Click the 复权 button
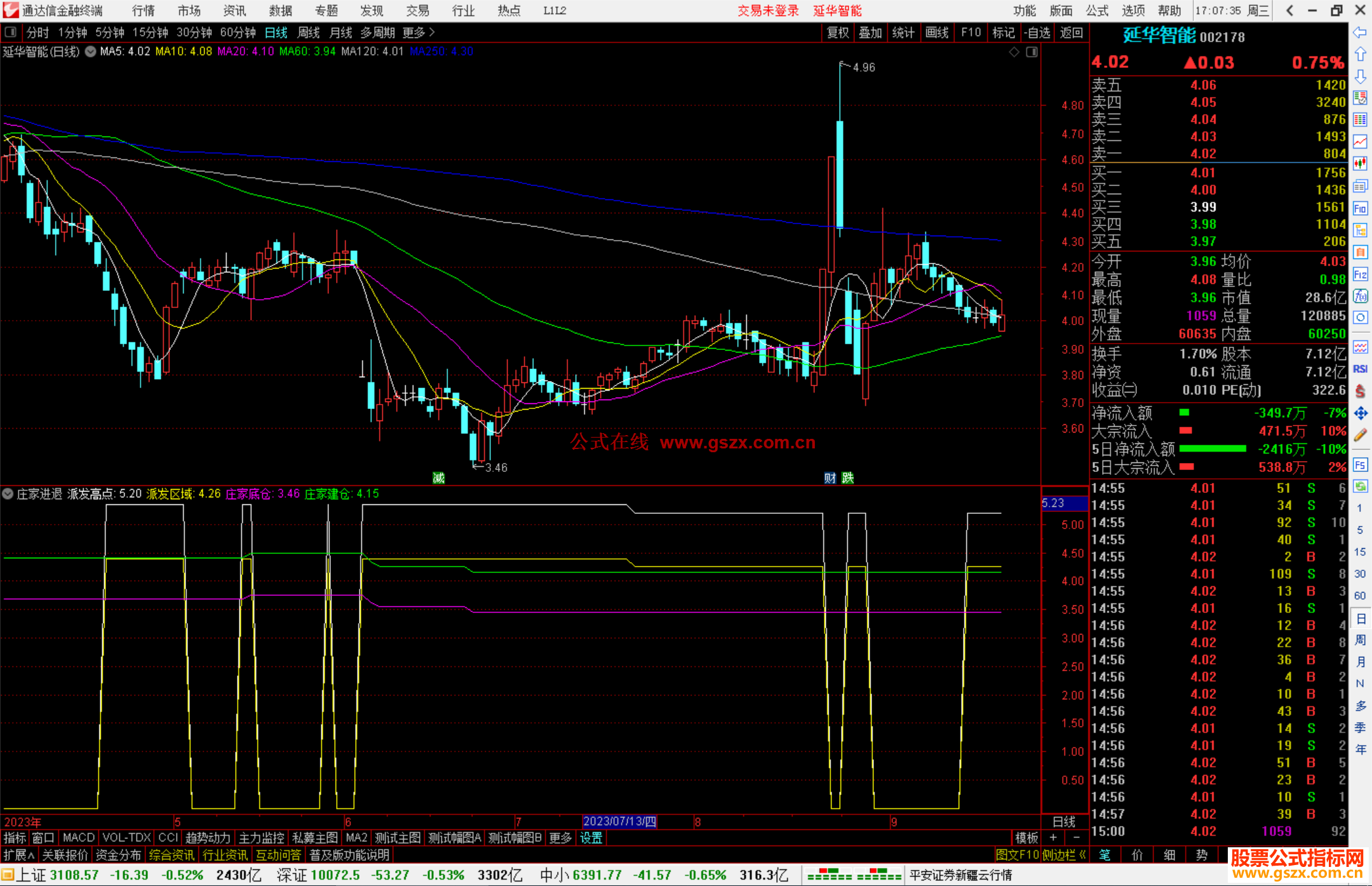 [838, 32]
